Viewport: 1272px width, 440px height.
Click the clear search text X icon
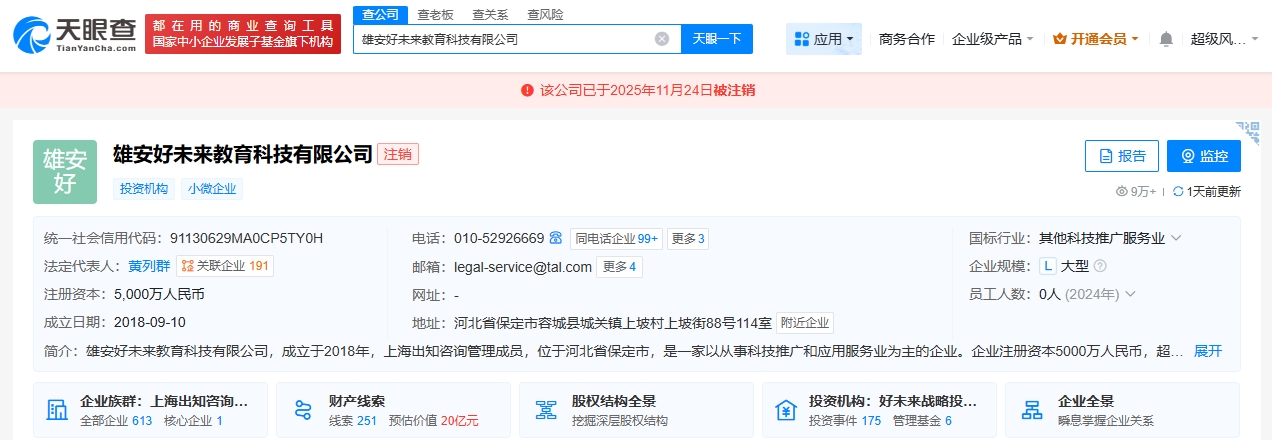pyautogui.click(x=662, y=39)
